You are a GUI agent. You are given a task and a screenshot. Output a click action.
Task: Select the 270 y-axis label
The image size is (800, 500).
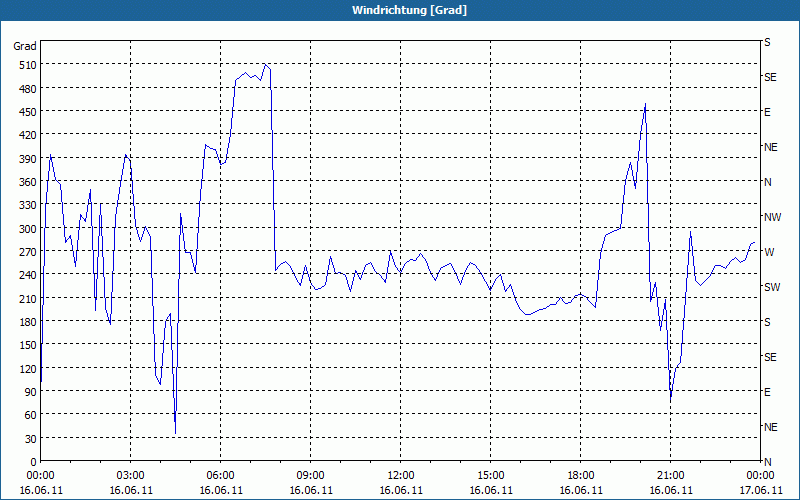28,252
